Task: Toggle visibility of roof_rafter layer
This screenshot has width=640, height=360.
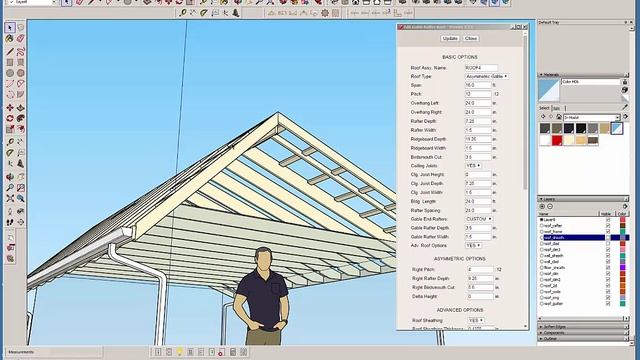Action: coord(608,225)
